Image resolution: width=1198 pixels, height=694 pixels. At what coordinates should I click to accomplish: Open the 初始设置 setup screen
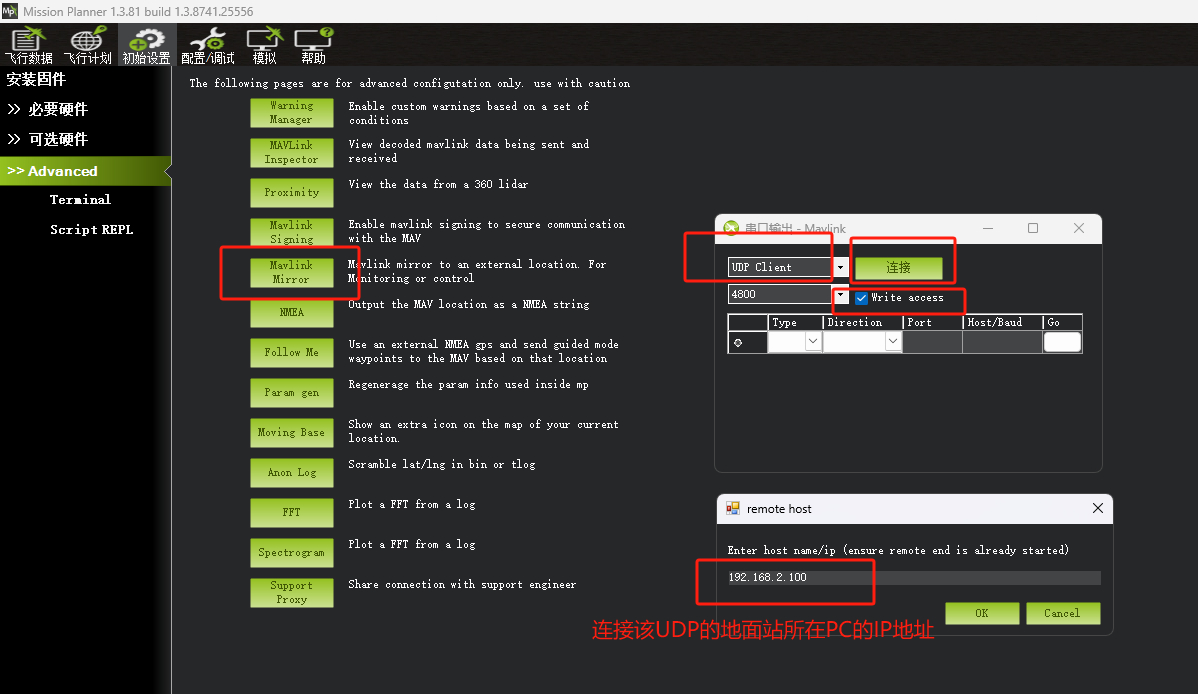[146, 44]
